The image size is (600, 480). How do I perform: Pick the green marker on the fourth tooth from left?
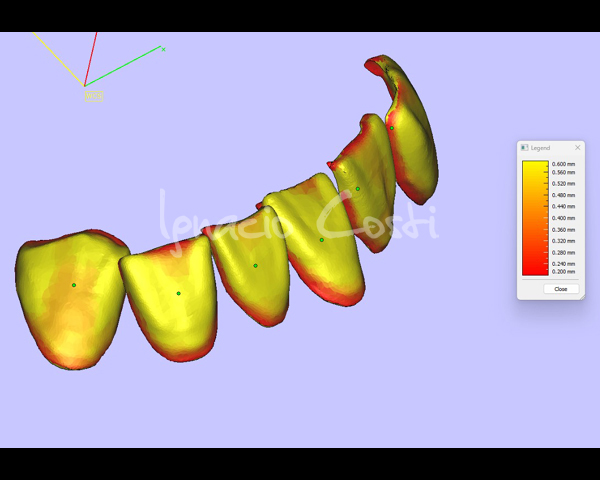coord(321,240)
